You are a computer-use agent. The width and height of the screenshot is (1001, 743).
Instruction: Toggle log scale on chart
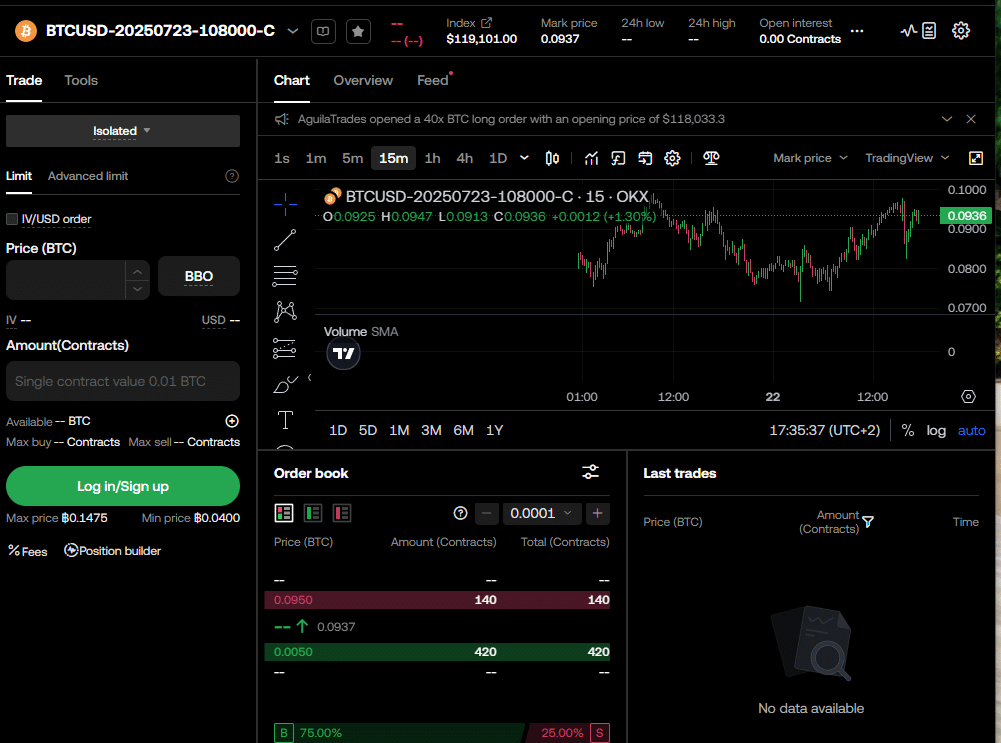click(936, 431)
